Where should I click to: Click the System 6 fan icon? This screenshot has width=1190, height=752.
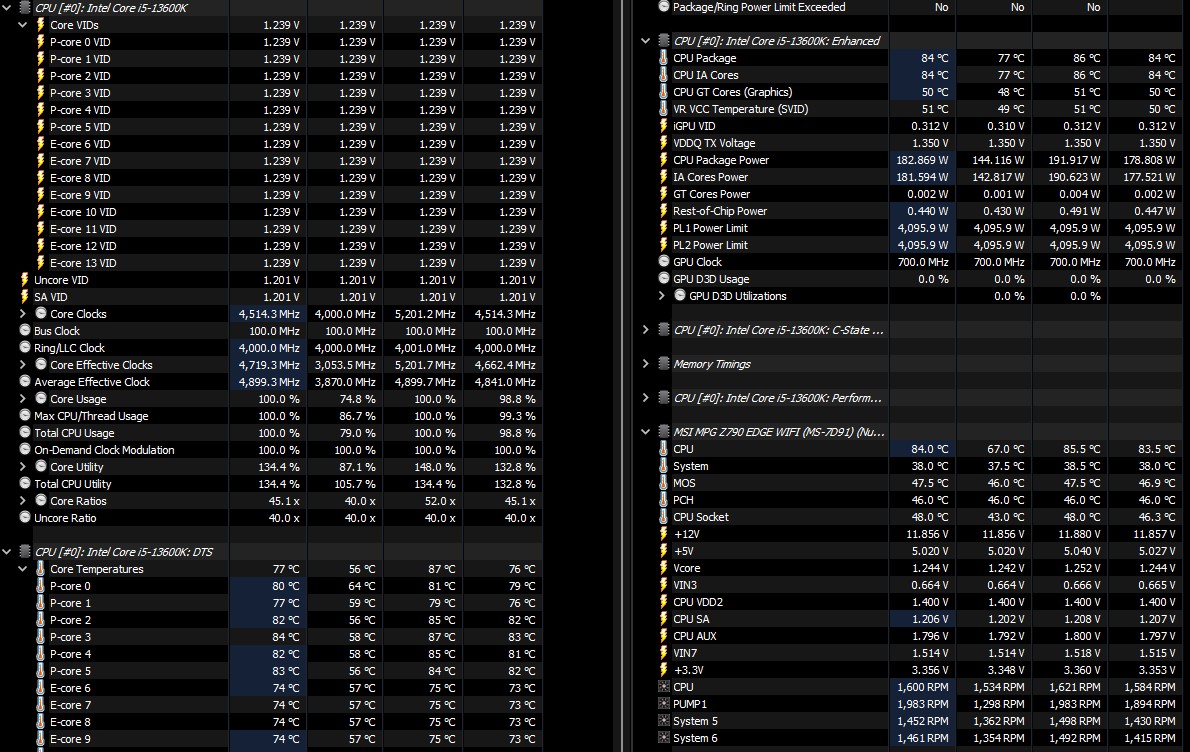664,738
